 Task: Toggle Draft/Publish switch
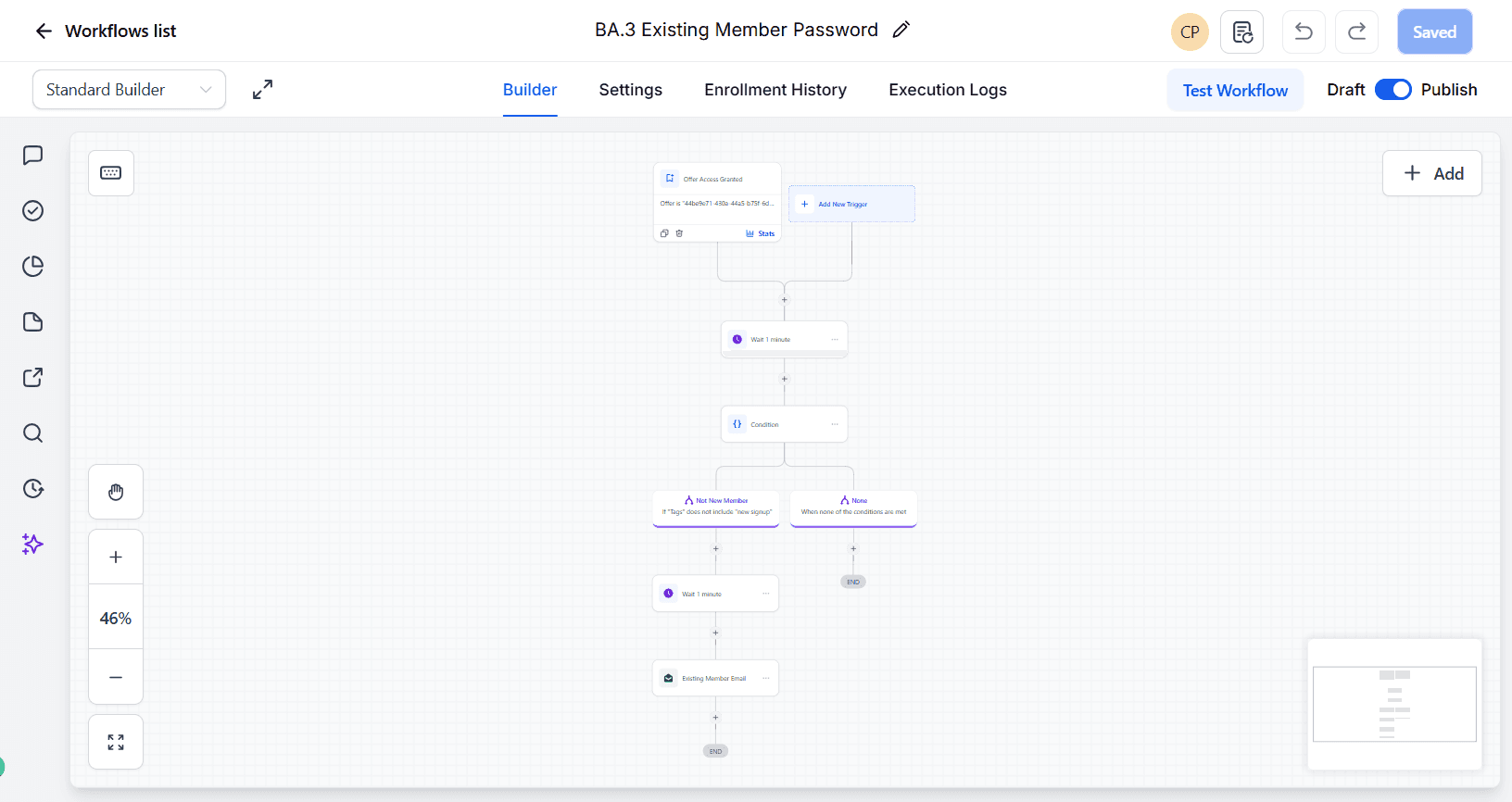(x=1392, y=90)
